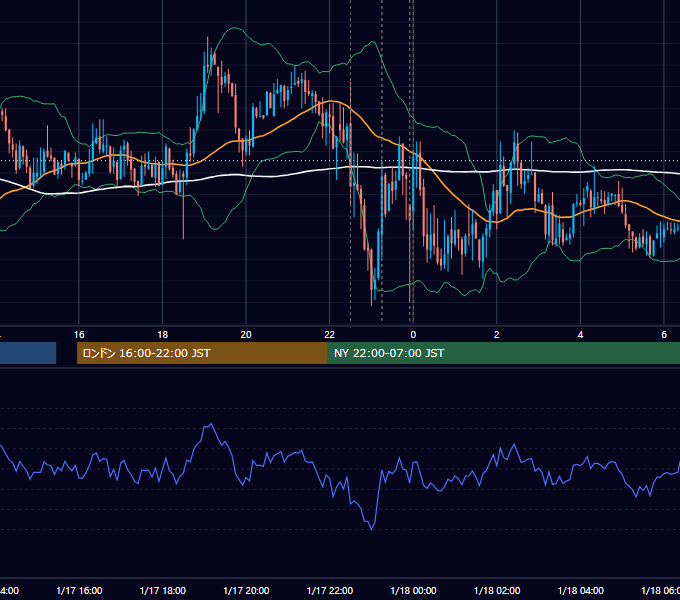Click the ロンドン 16:00-22:00 JST session bar
This screenshot has width=680, height=600.
[202, 353]
